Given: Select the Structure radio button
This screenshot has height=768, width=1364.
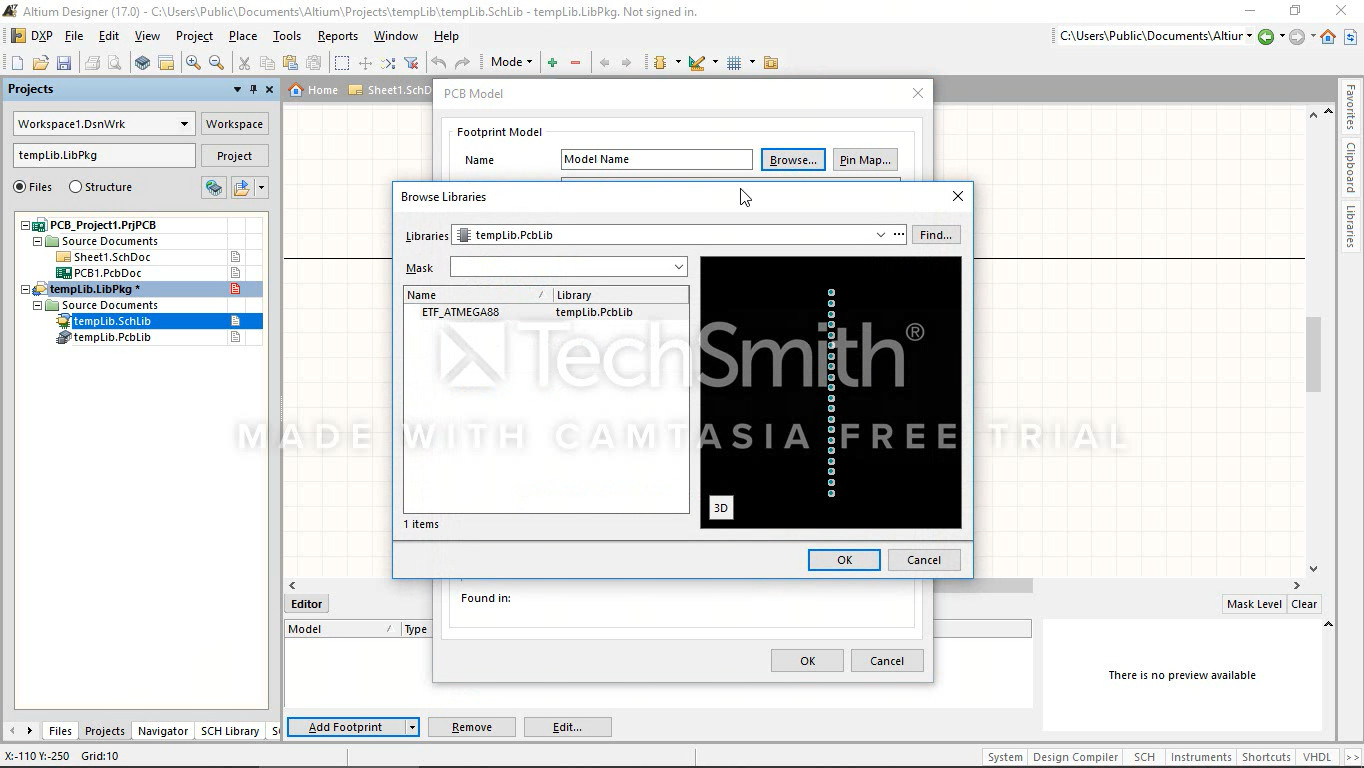Looking at the screenshot, I should (75, 187).
